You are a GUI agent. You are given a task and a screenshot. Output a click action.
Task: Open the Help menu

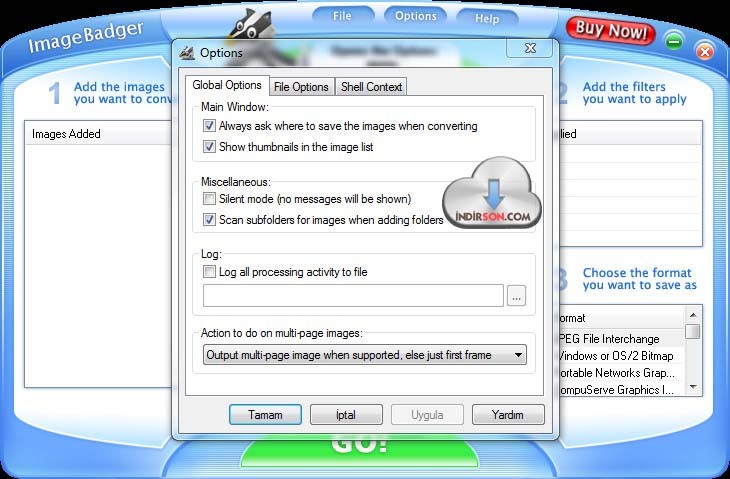pyautogui.click(x=487, y=19)
